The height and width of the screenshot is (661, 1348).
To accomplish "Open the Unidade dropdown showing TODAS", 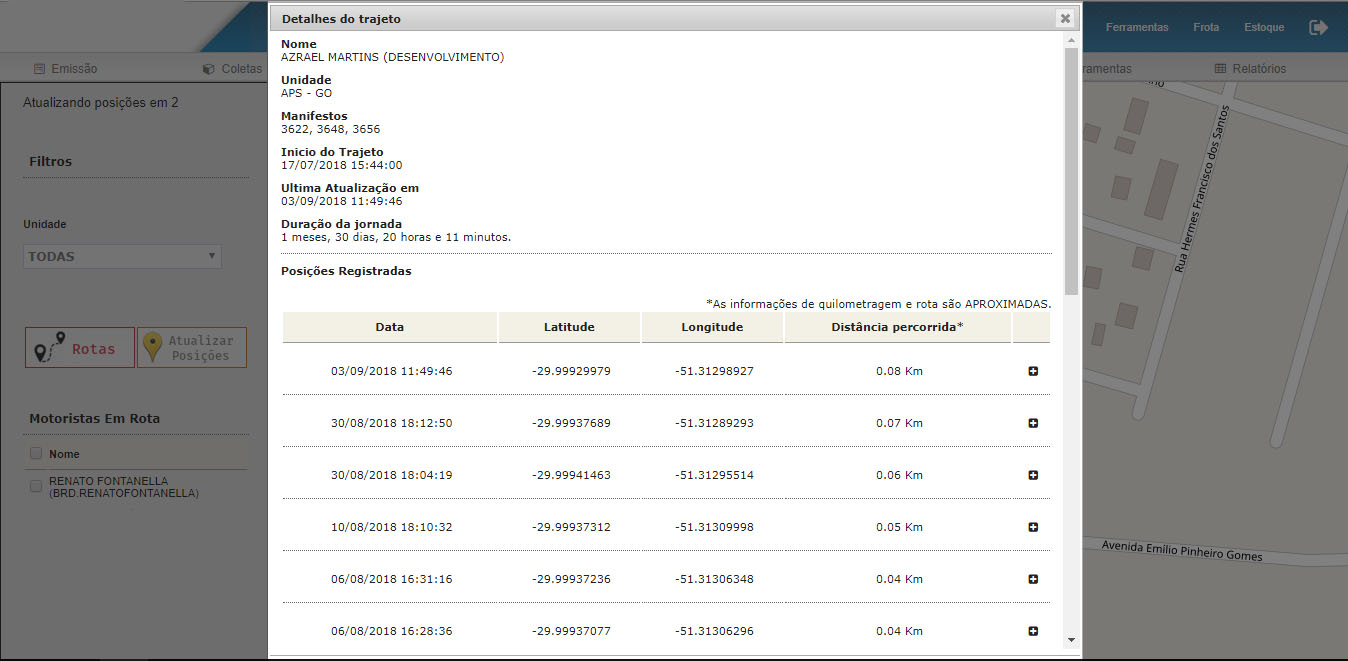I will pos(122,256).
